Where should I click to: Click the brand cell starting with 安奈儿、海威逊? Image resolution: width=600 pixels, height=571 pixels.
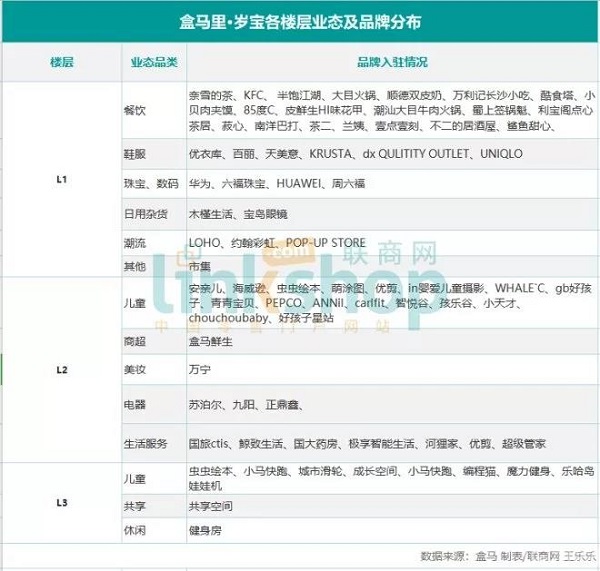pyautogui.click(x=392, y=303)
